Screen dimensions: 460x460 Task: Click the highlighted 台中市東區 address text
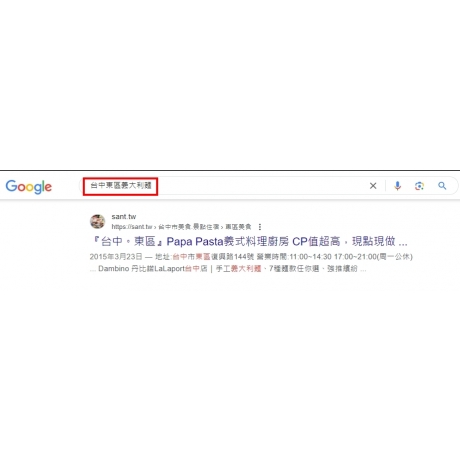coord(191,257)
